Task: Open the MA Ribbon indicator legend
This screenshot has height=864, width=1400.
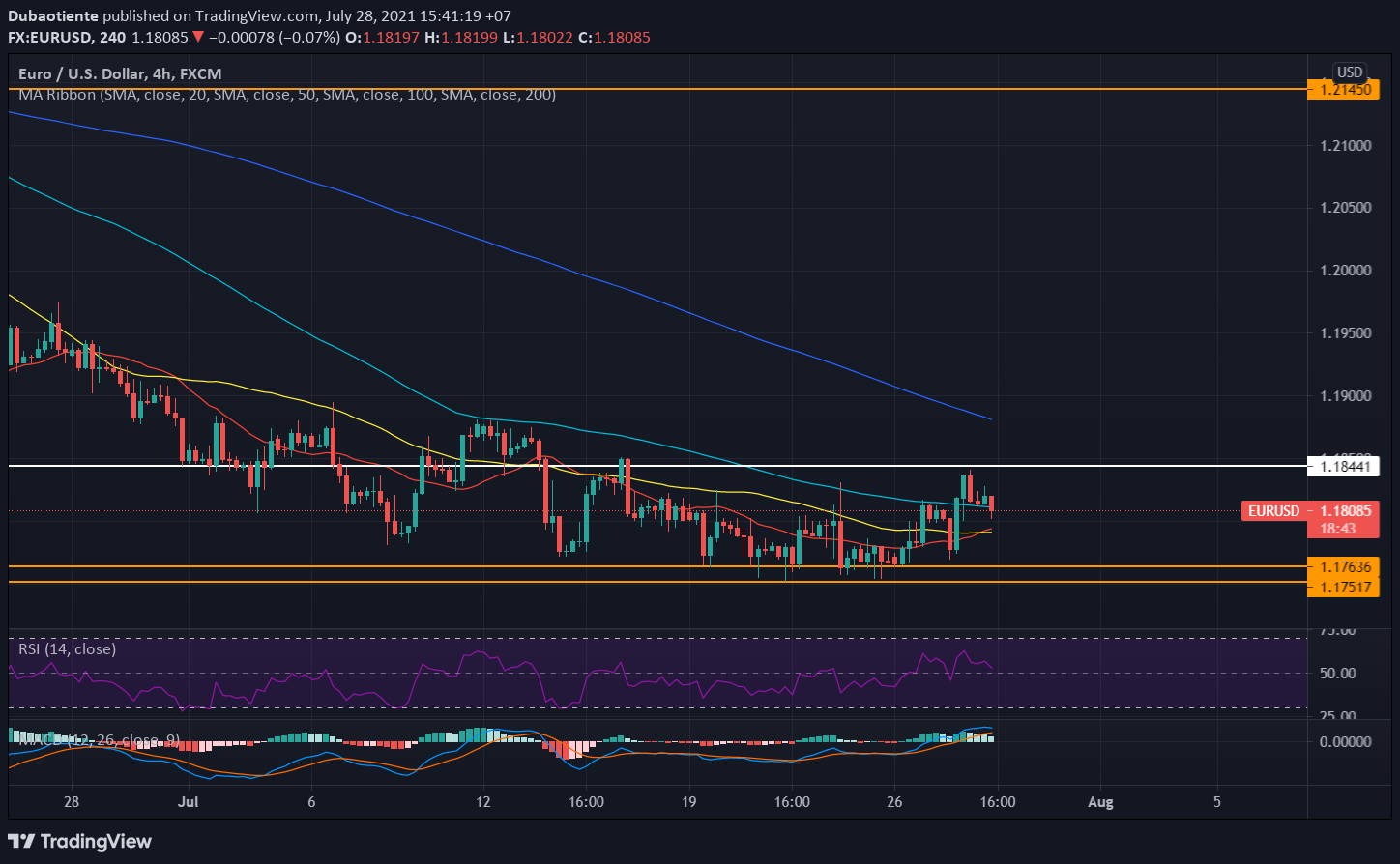Action: tap(287, 95)
